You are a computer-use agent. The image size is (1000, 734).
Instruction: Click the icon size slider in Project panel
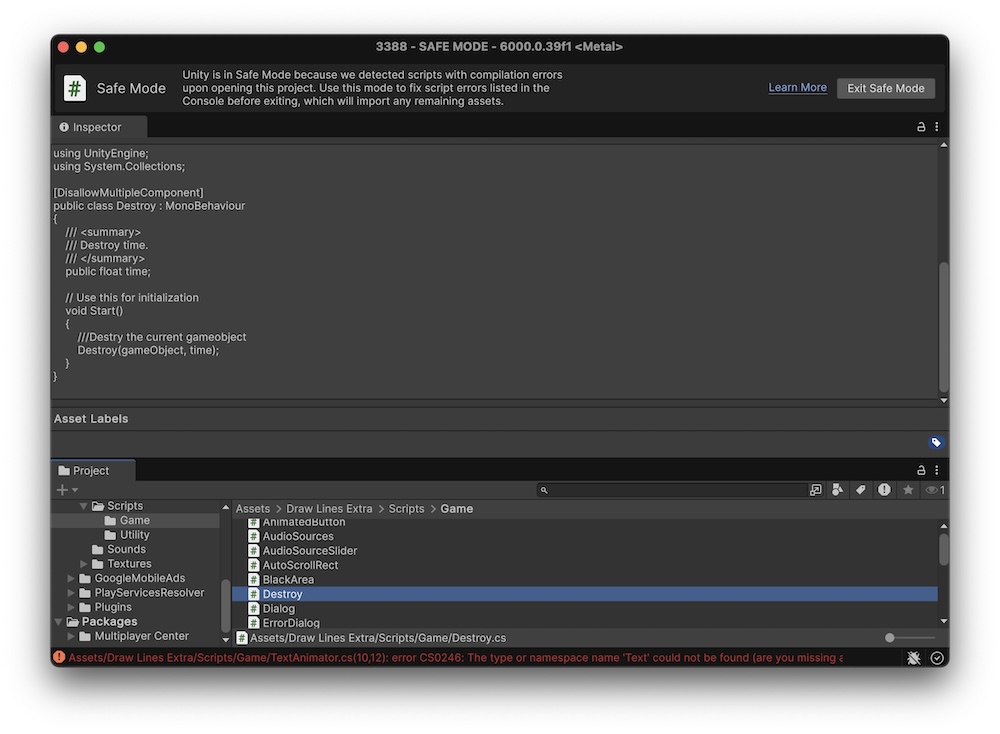tap(890, 638)
